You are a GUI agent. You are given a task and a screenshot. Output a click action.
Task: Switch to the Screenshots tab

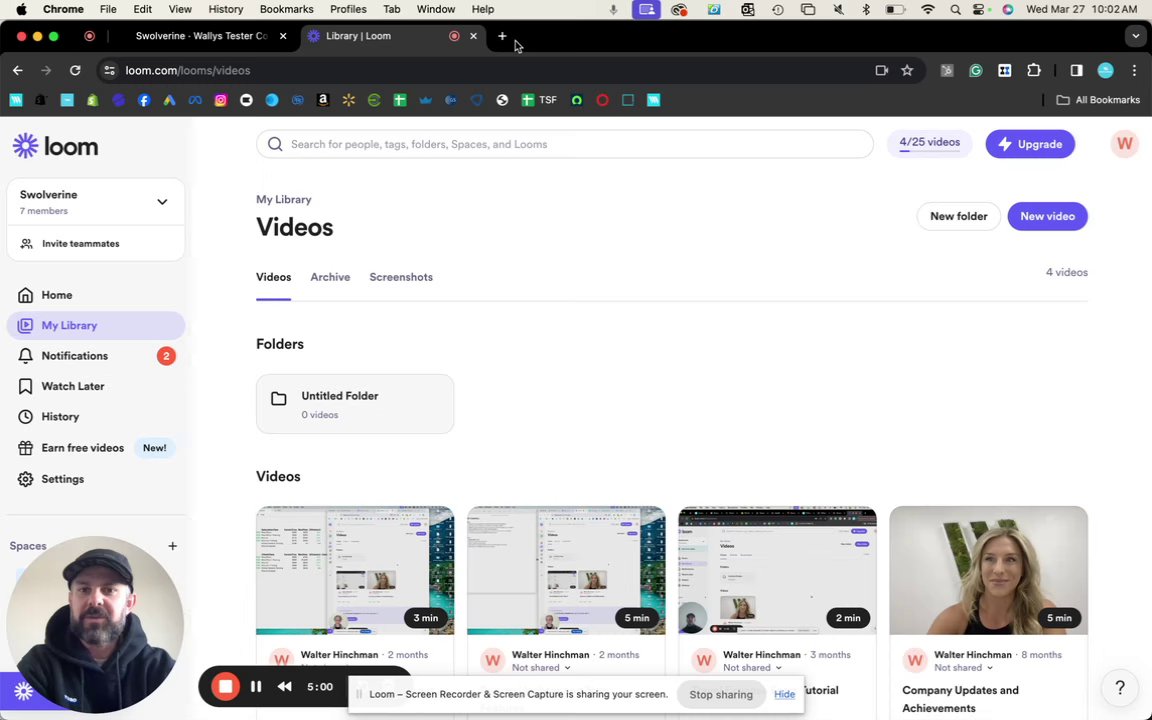(x=401, y=278)
